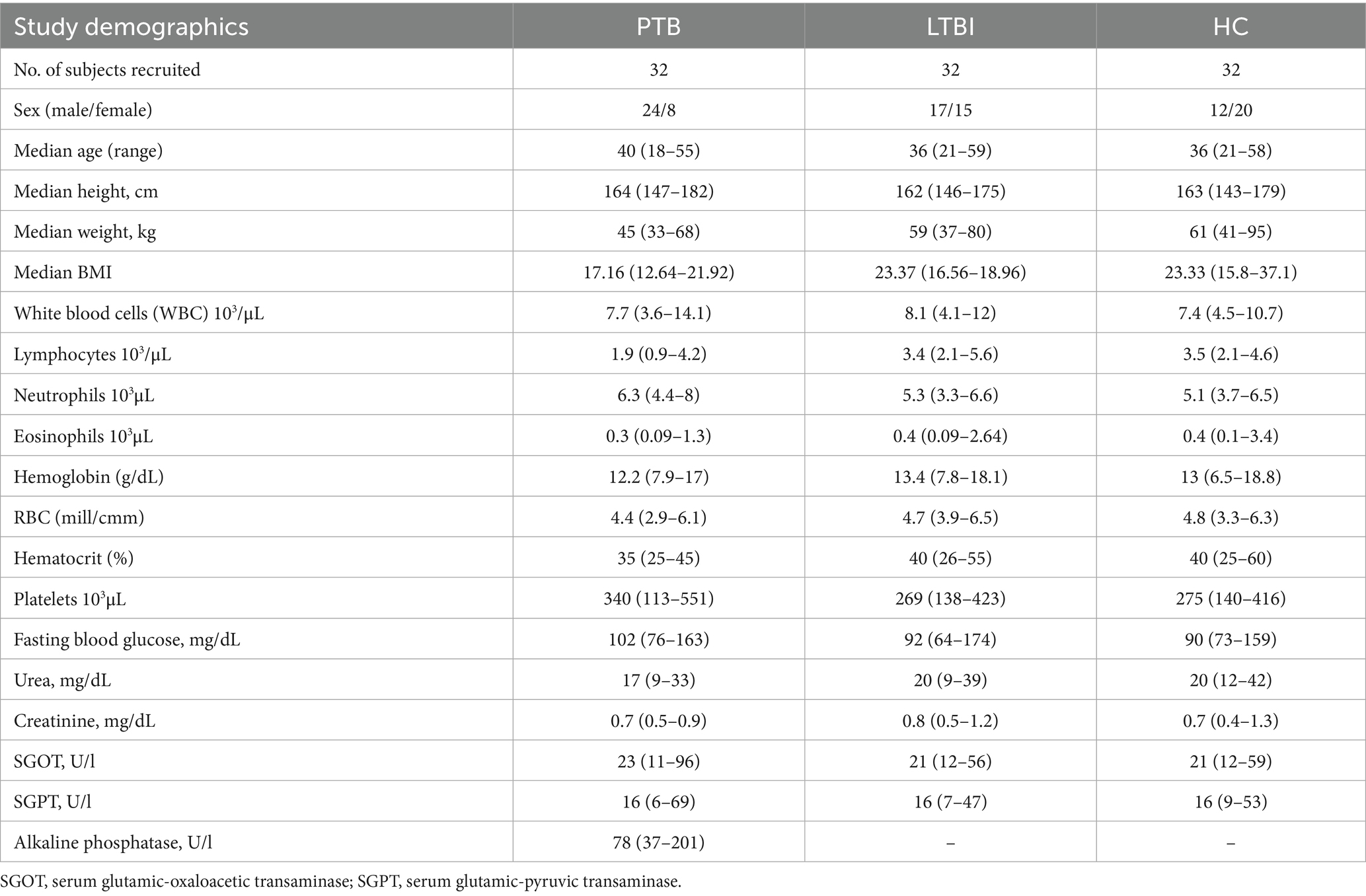This screenshot has height=896, width=1366.
Task: Click the Median BMI row label
Action: click(63, 272)
